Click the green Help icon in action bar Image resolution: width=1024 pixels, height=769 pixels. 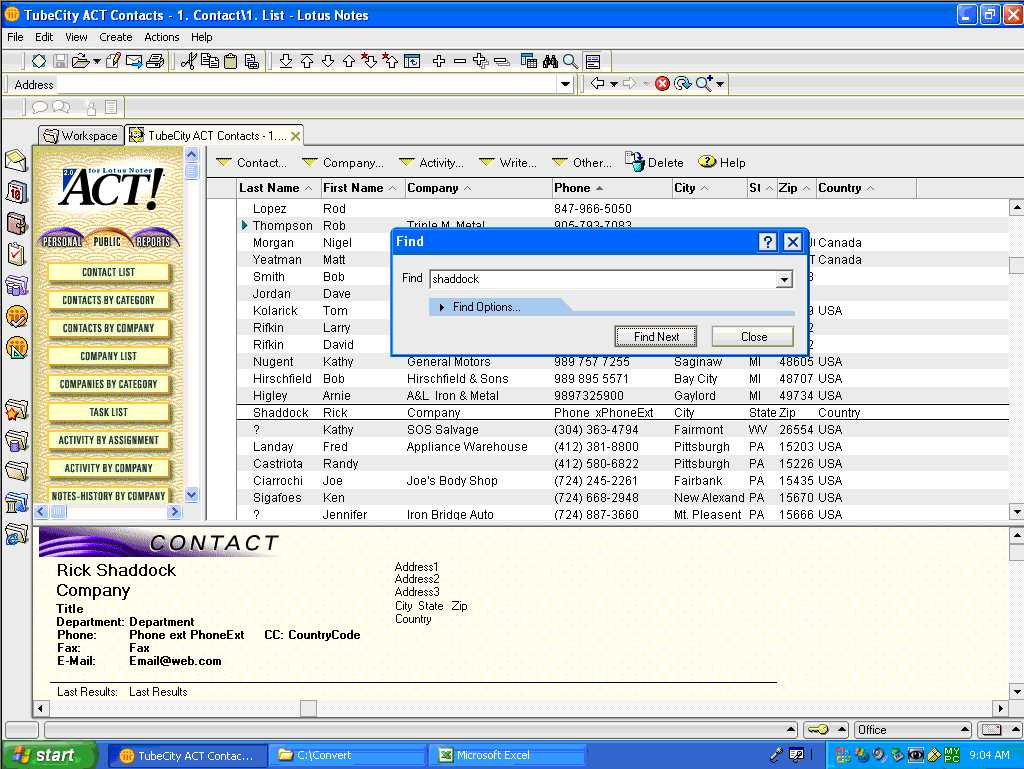coord(707,161)
